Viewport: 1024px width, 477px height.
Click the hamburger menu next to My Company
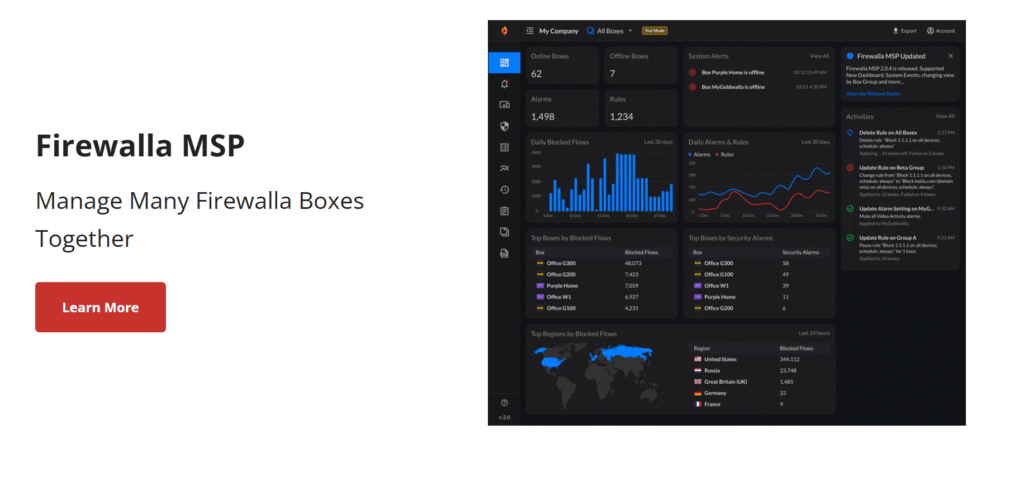[x=530, y=31]
